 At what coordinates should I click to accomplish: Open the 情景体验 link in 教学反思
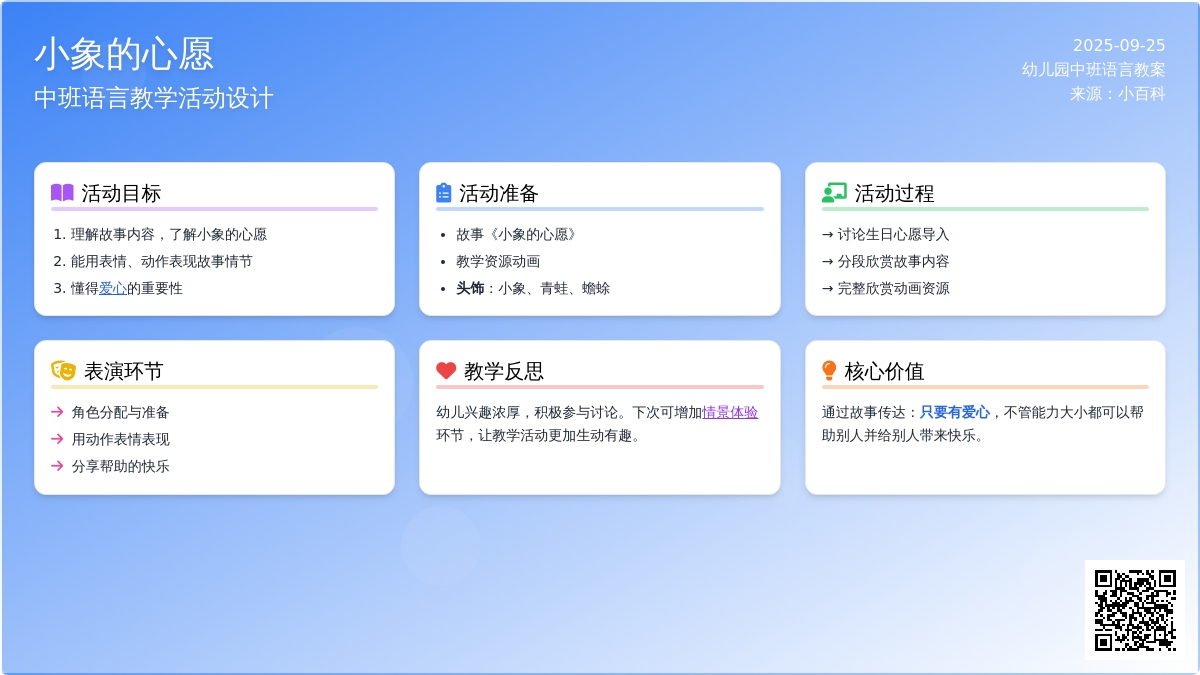[730, 412]
